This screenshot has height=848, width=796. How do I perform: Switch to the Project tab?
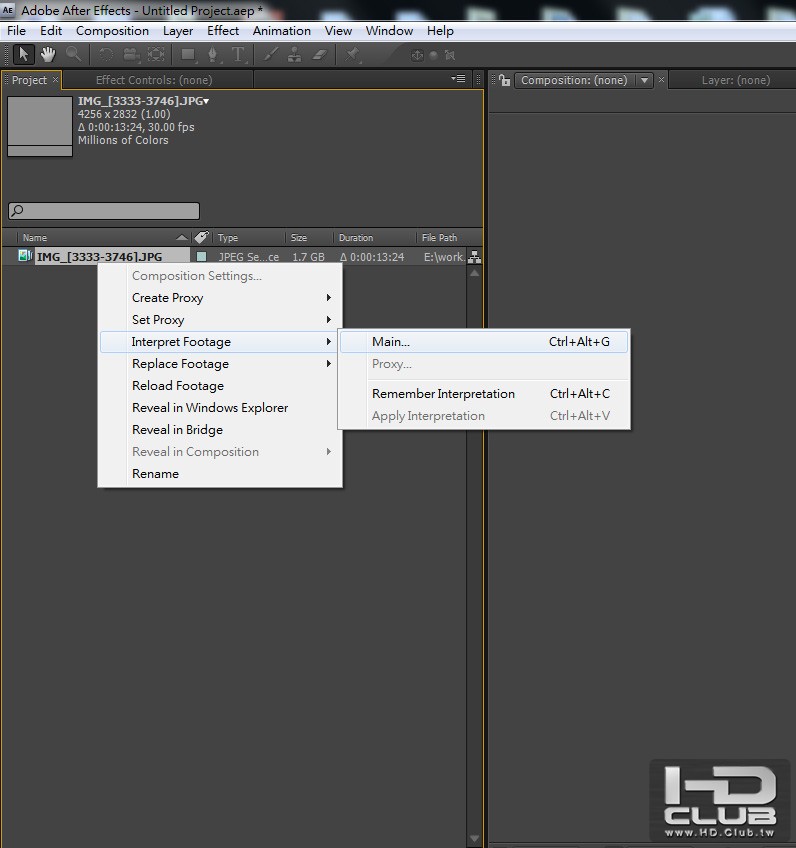coord(29,80)
